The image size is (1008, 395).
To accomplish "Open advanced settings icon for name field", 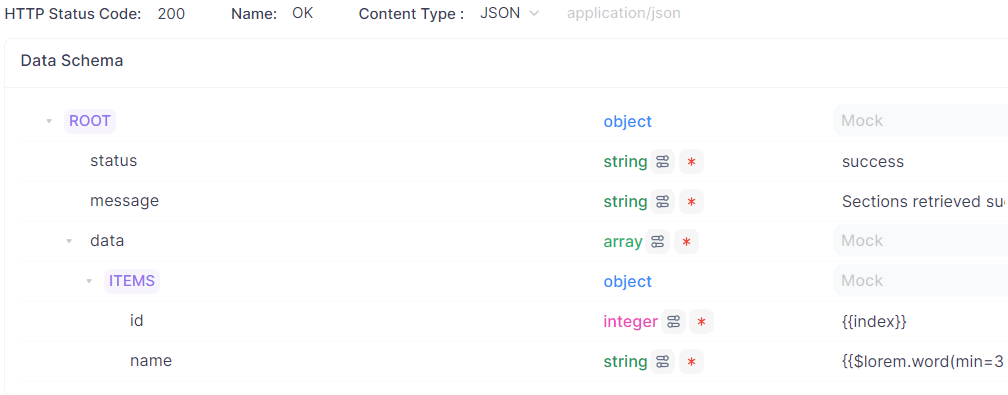I will (x=662, y=362).
